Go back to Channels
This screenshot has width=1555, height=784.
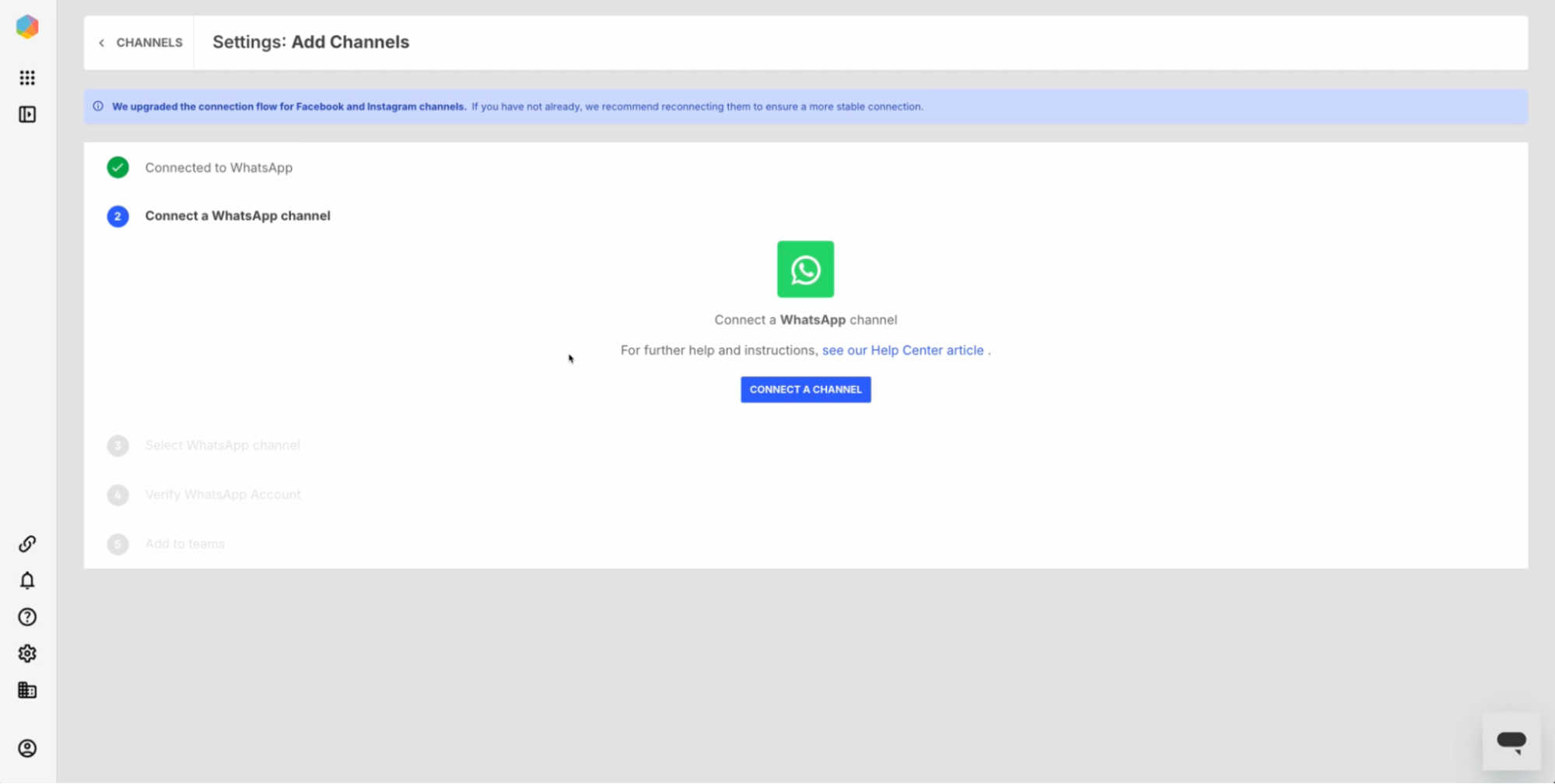(140, 43)
